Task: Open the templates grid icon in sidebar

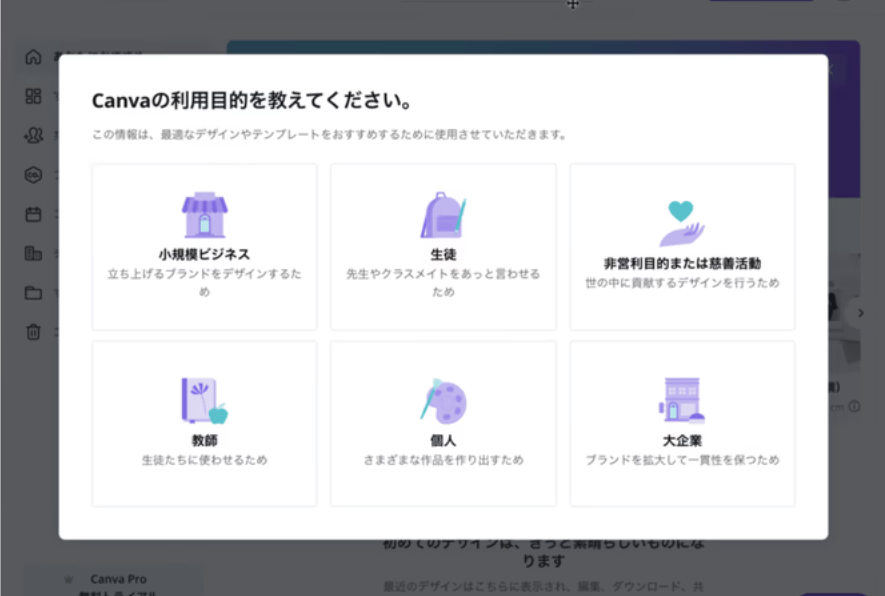Action: point(33,96)
